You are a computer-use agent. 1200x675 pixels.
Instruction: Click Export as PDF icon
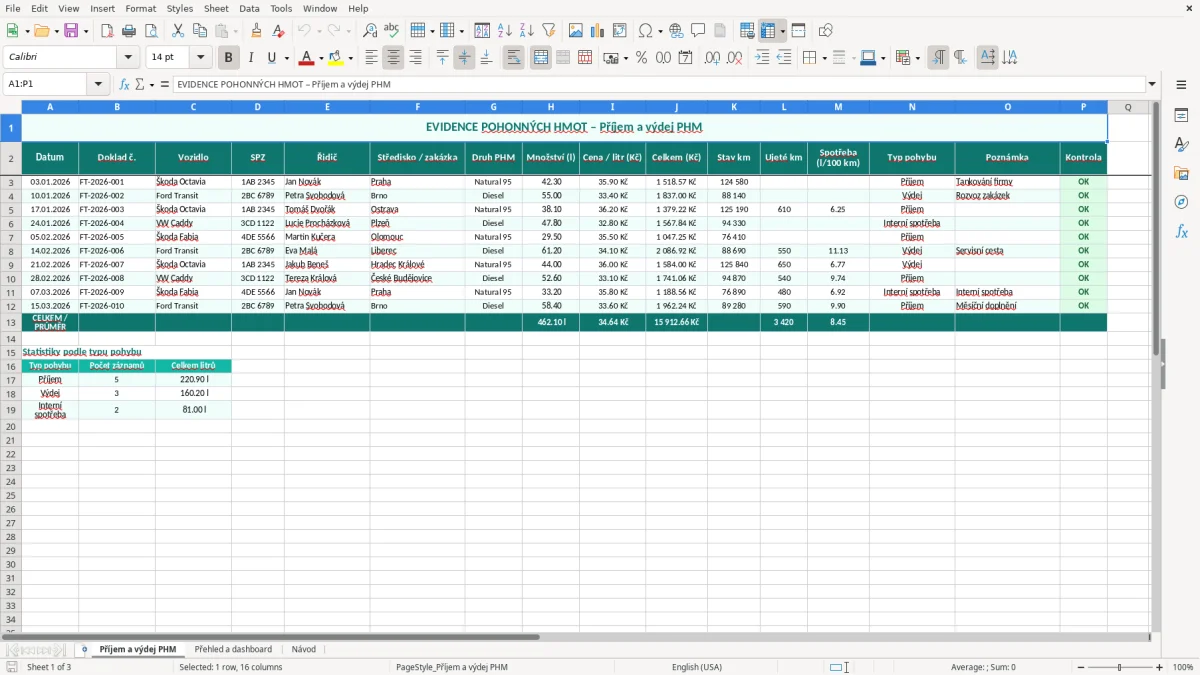click(x=107, y=31)
